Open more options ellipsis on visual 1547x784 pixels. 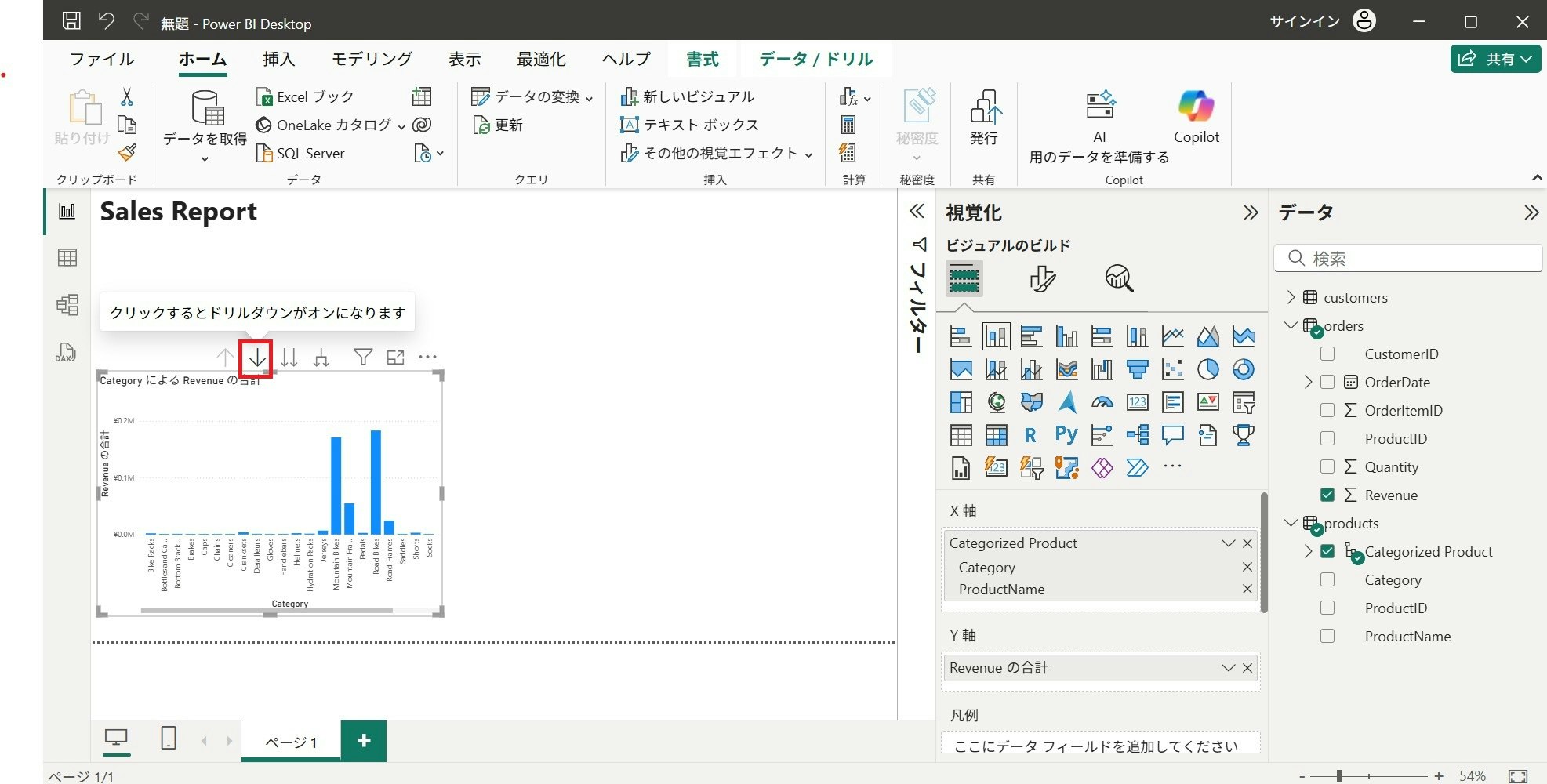tap(427, 357)
